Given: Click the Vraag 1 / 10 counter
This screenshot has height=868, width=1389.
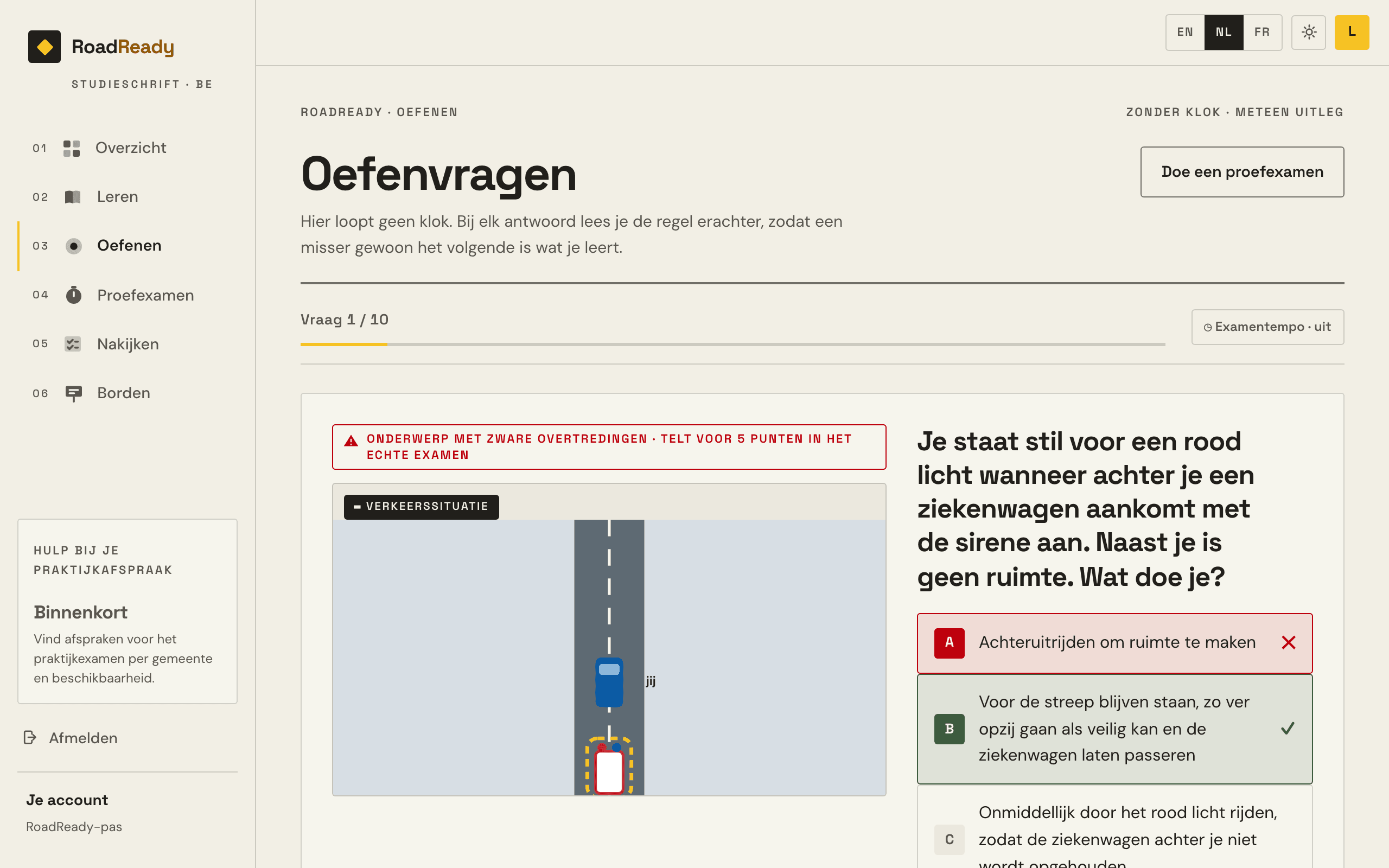Looking at the screenshot, I should click(x=345, y=320).
